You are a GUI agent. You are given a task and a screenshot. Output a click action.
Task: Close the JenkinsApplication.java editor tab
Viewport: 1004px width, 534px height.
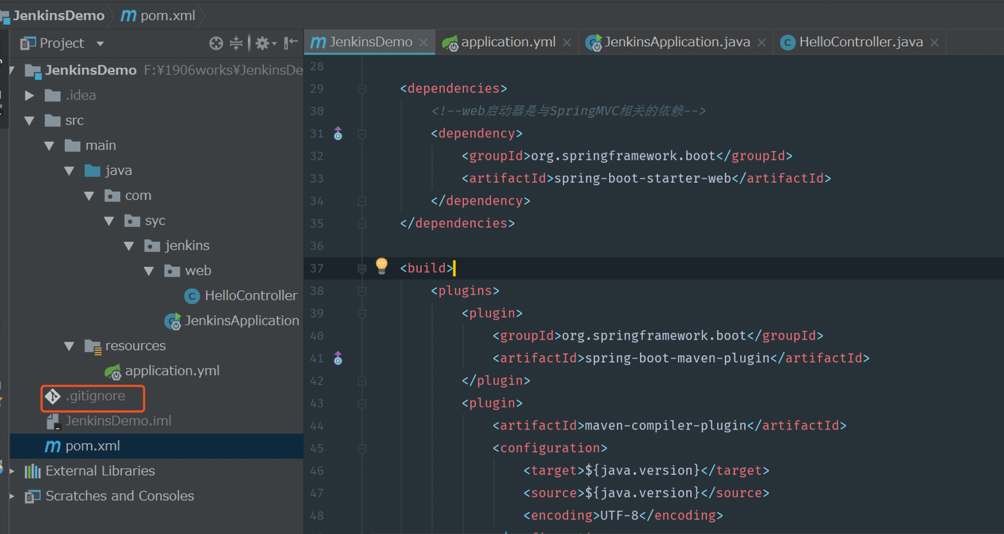tap(761, 43)
